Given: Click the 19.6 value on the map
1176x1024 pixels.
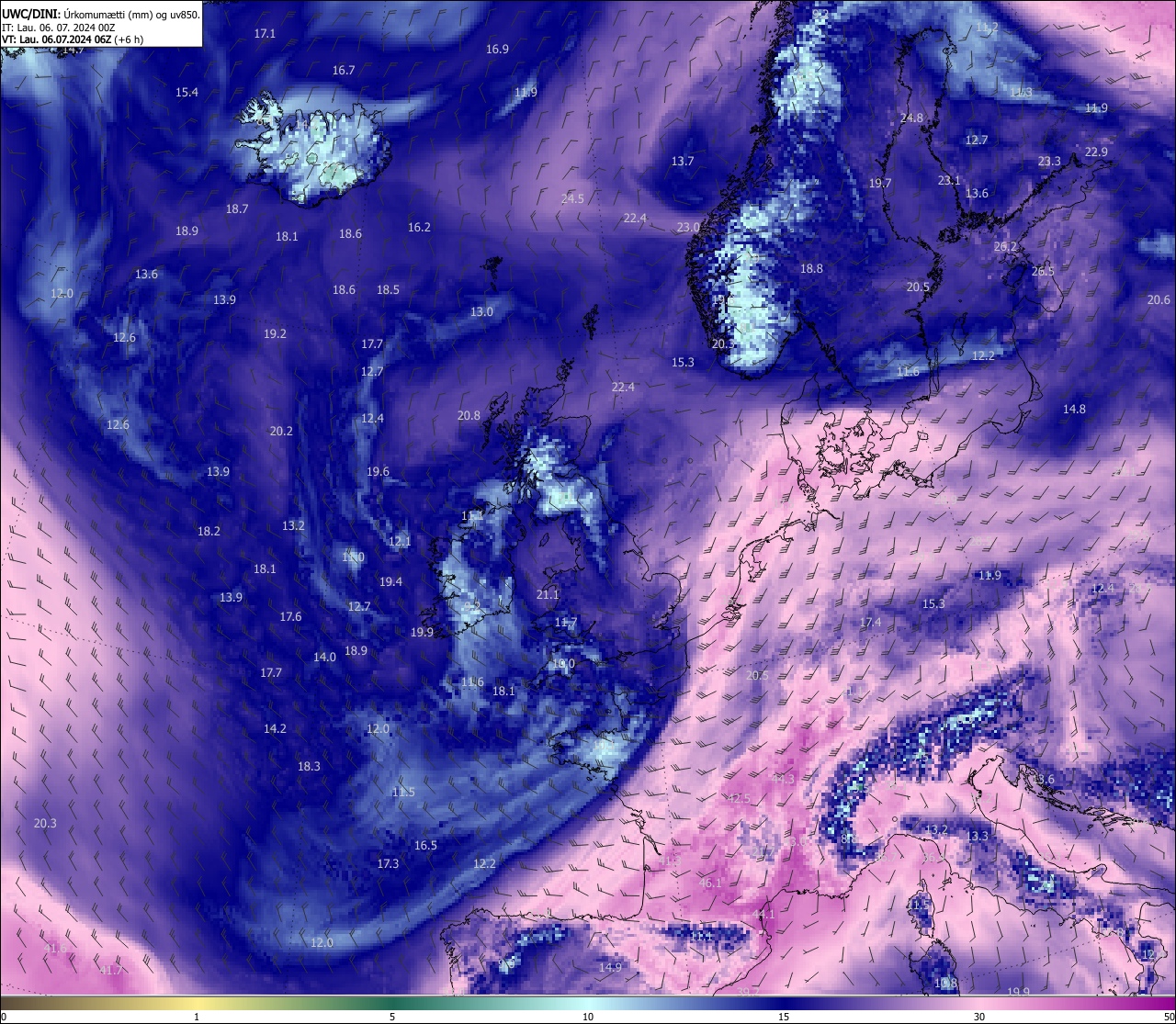Looking at the screenshot, I should tap(378, 471).
